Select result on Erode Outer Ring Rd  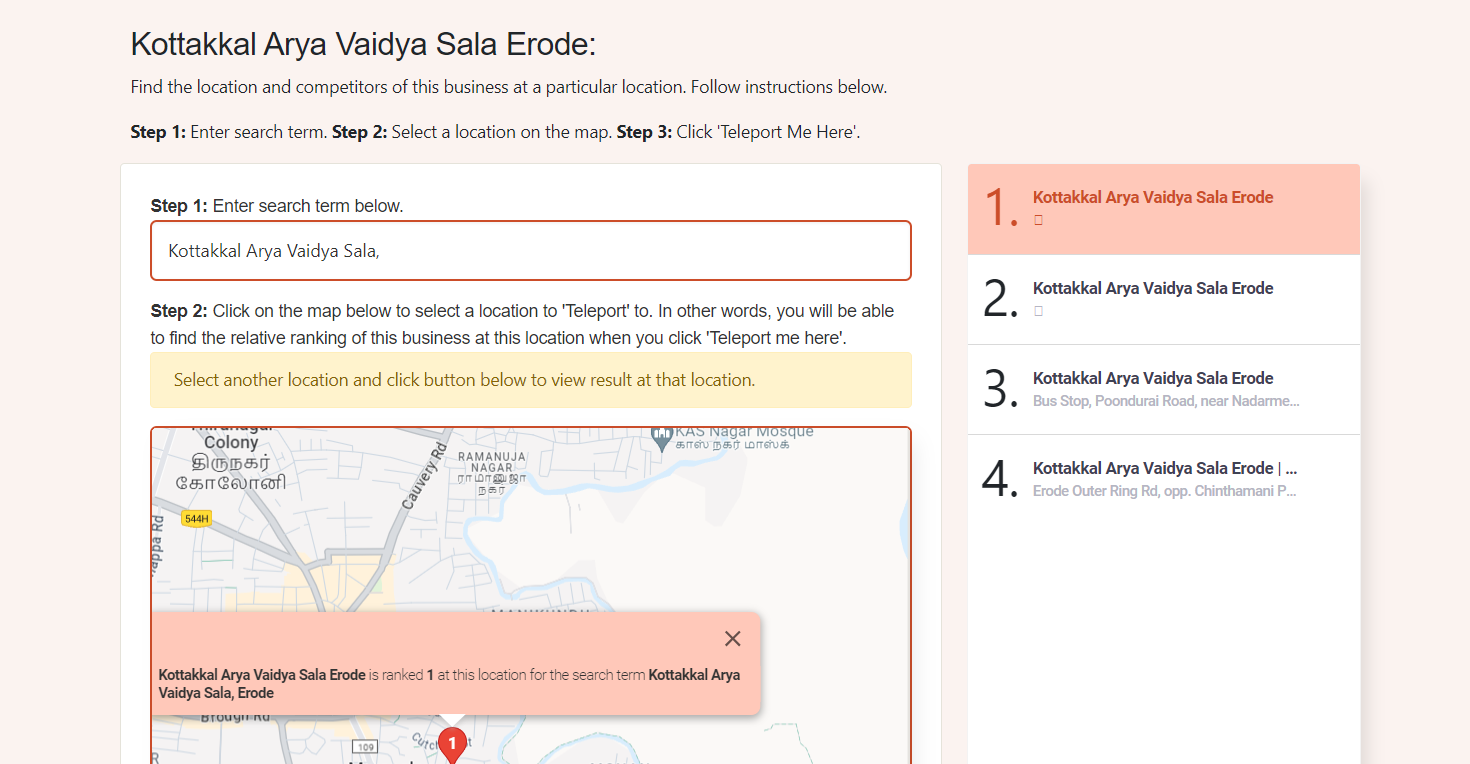click(1164, 479)
